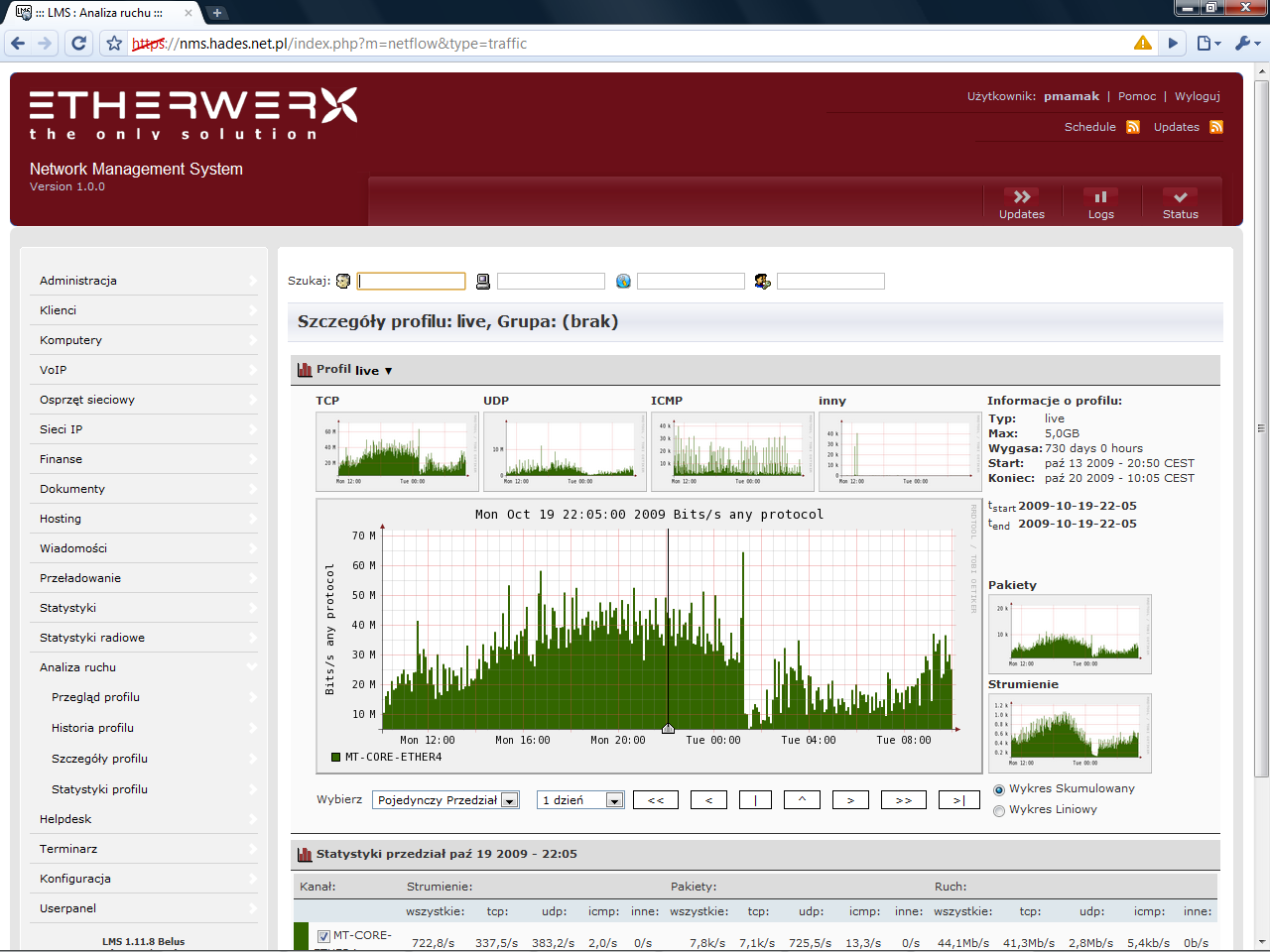Screen dimensions: 1270x952
Task: Open the Schedule link
Action: (1090, 127)
